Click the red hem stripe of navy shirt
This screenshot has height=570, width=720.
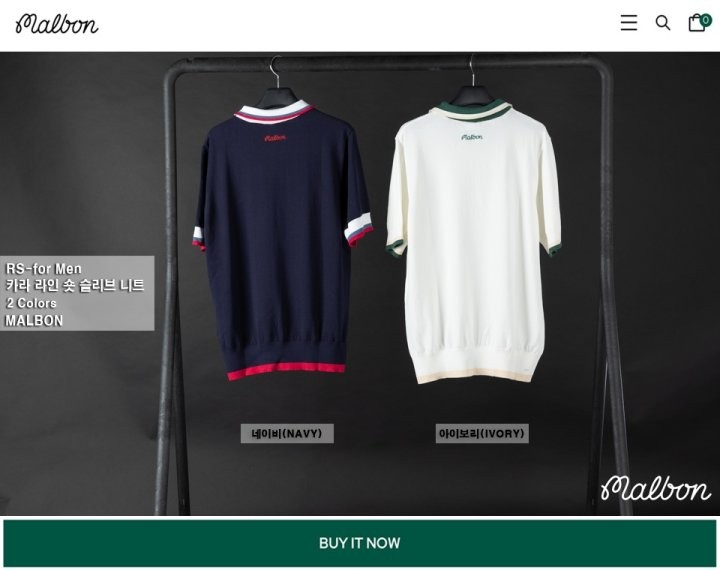coord(286,371)
